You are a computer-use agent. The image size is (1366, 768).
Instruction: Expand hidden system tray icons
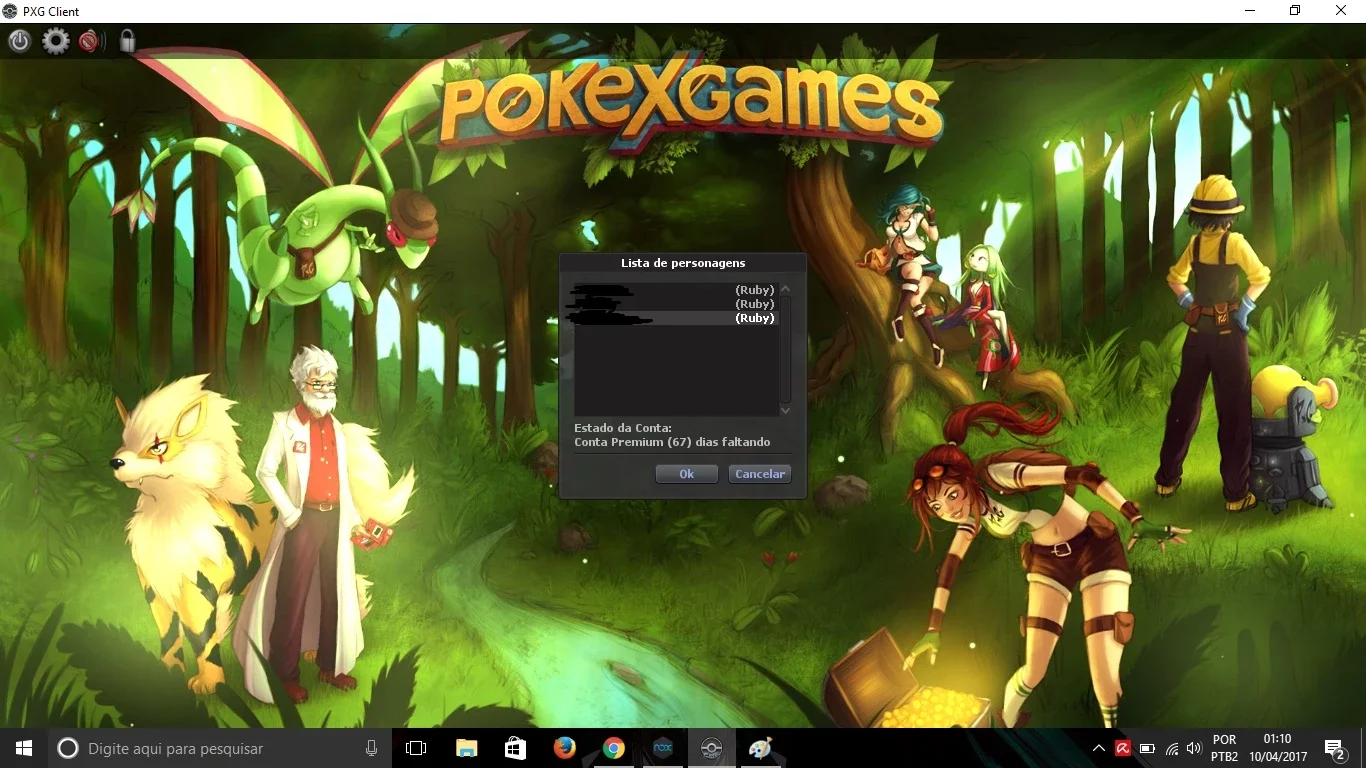(1099, 748)
